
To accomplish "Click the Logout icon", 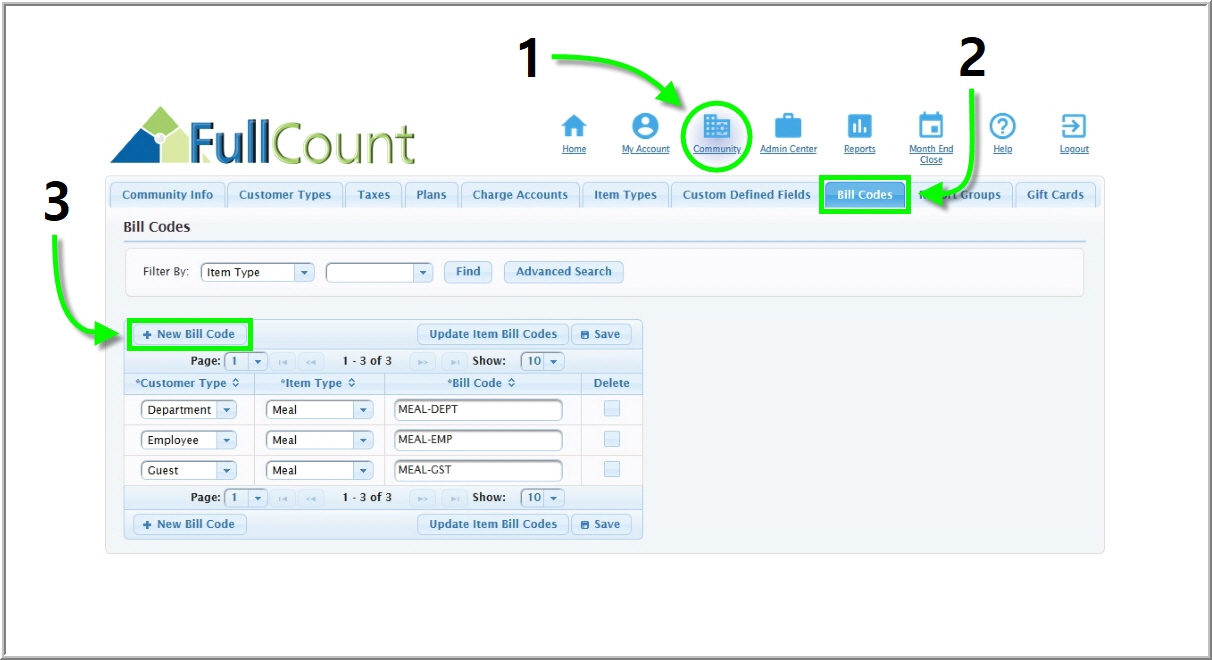I will [1074, 126].
